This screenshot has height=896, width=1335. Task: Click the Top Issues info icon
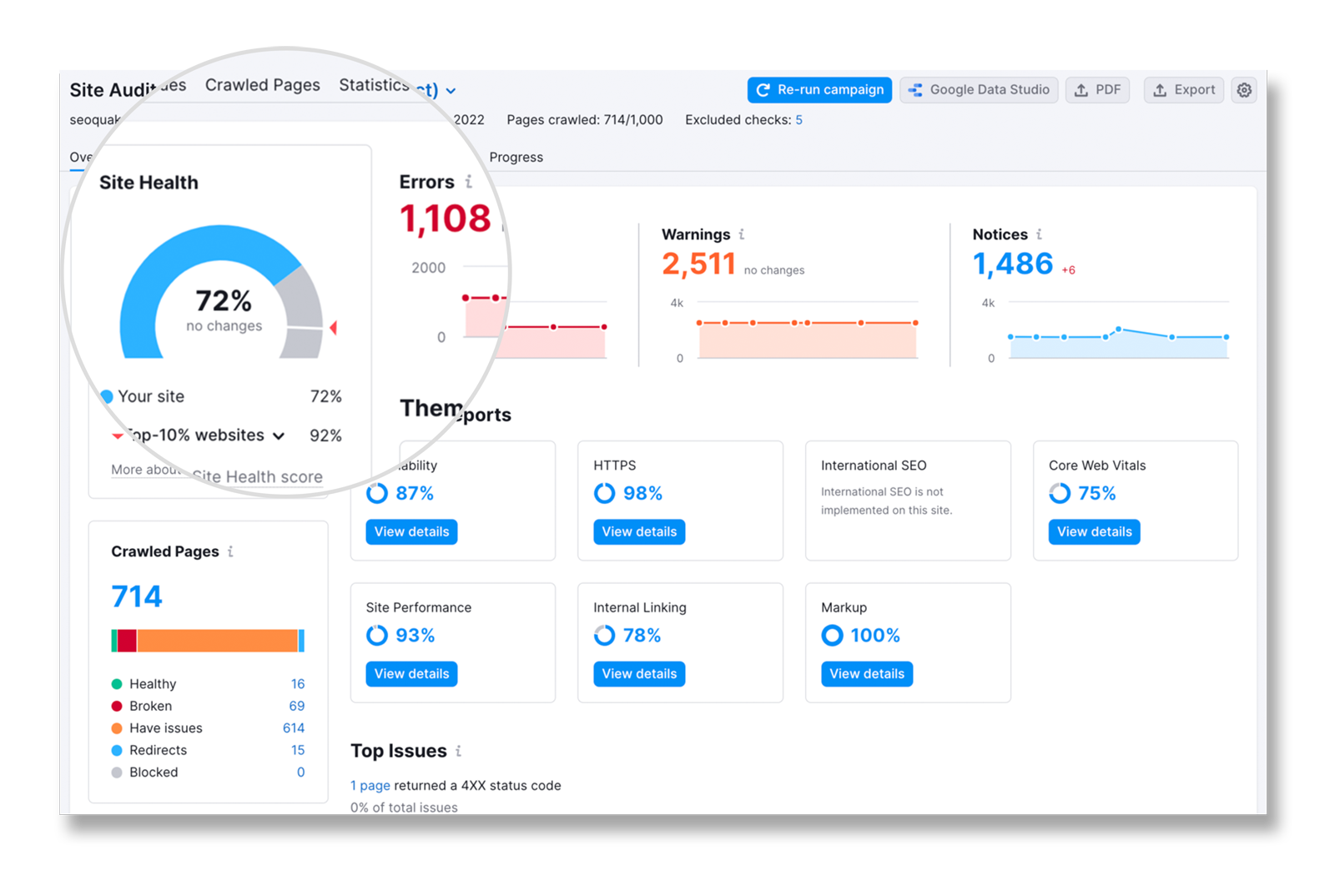[x=458, y=751]
